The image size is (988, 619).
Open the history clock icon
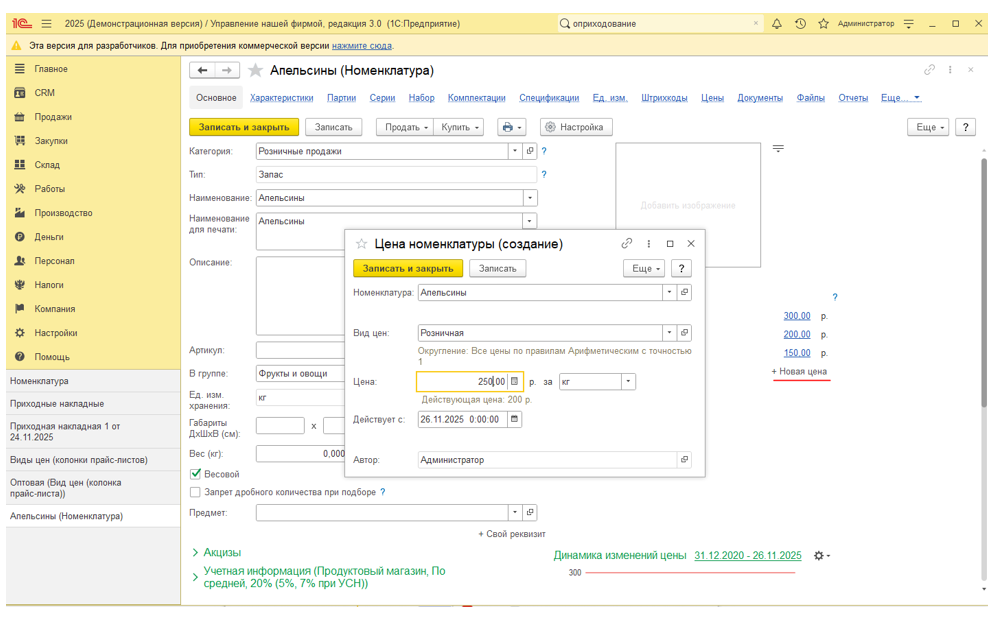[800, 23]
